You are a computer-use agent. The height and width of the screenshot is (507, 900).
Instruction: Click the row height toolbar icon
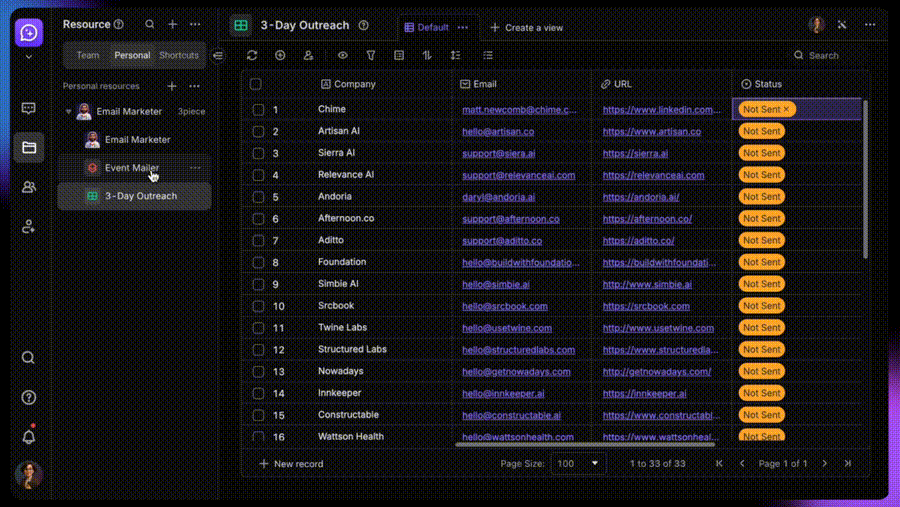[x=455, y=55]
